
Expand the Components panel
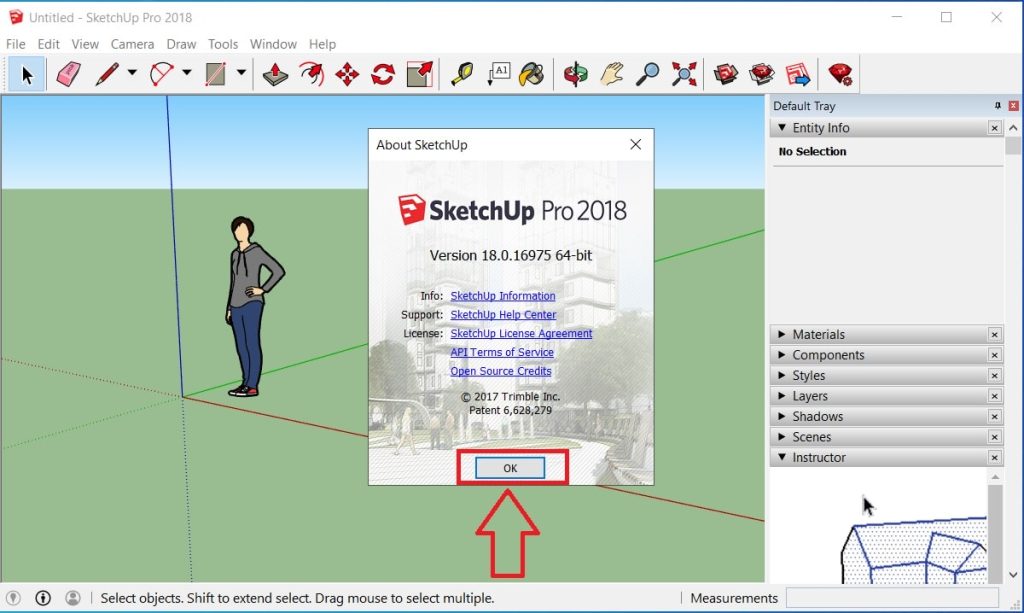click(x=782, y=355)
